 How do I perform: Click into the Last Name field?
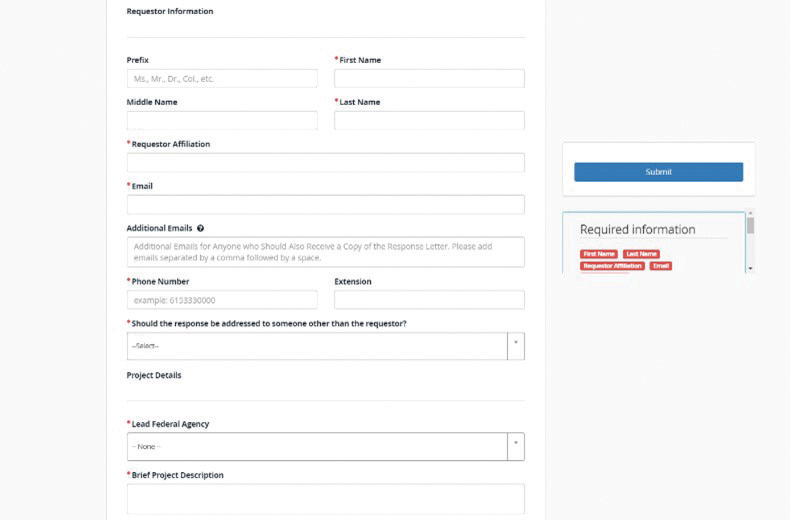tap(429, 120)
